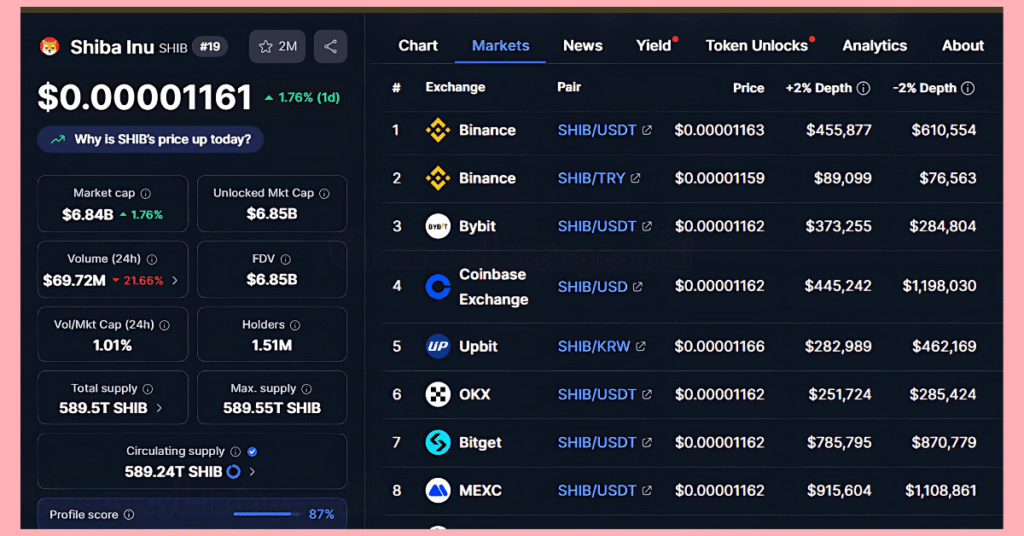This screenshot has width=1024, height=536.
Task: Show info icon for -2% Depth column
Action: pos(968,88)
